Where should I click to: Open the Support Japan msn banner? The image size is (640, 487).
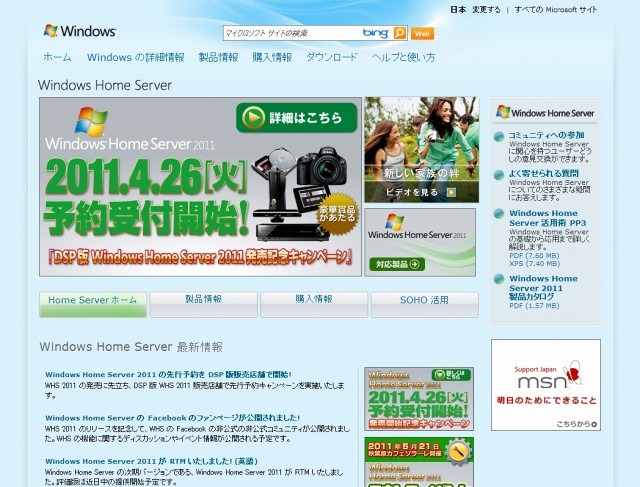pos(546,385)
